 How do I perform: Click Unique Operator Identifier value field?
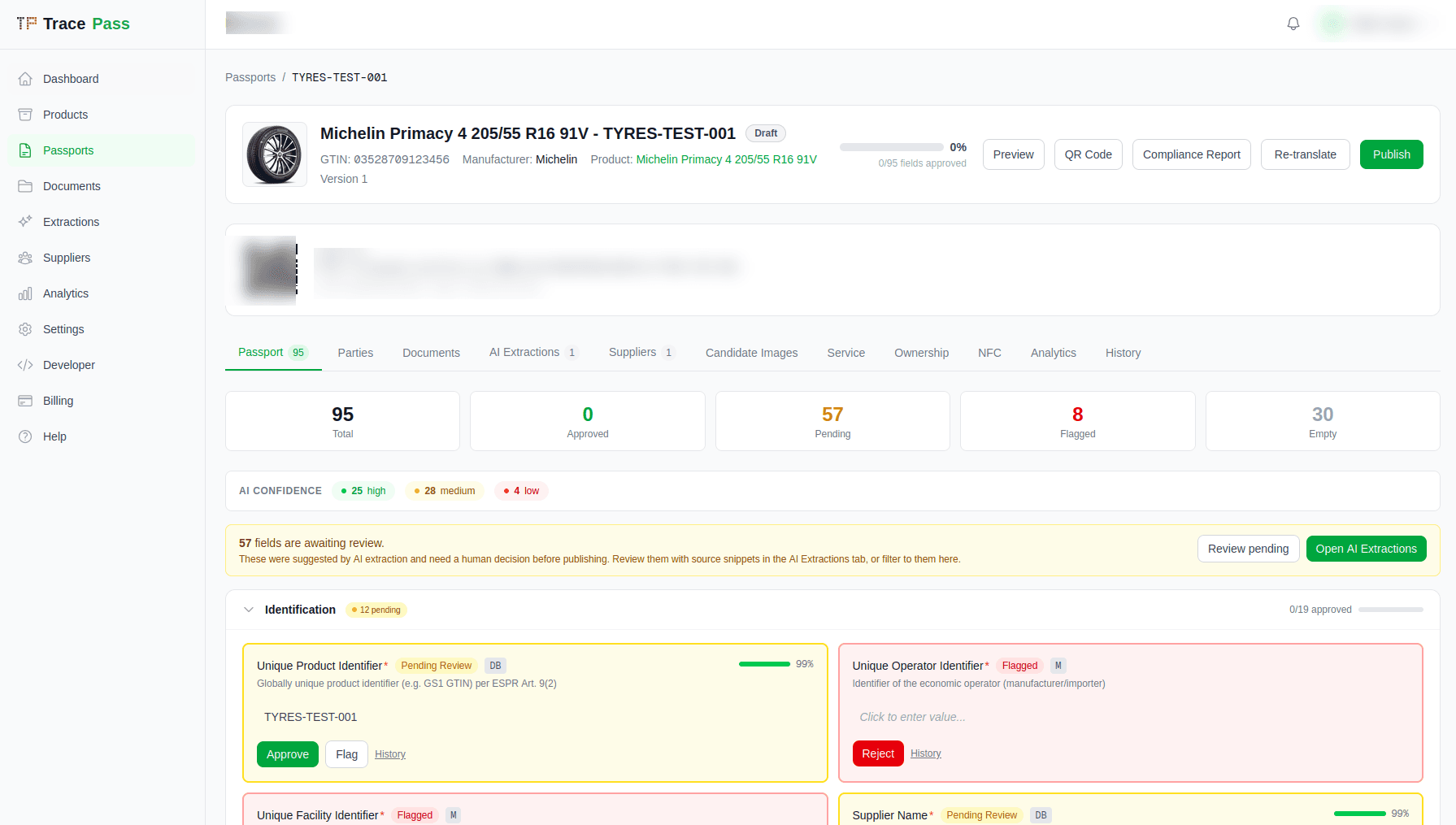[1130, 717]
